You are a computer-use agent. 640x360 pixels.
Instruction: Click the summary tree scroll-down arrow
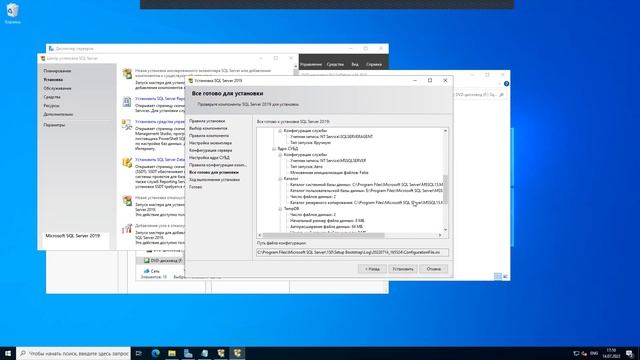pos(445,230)
